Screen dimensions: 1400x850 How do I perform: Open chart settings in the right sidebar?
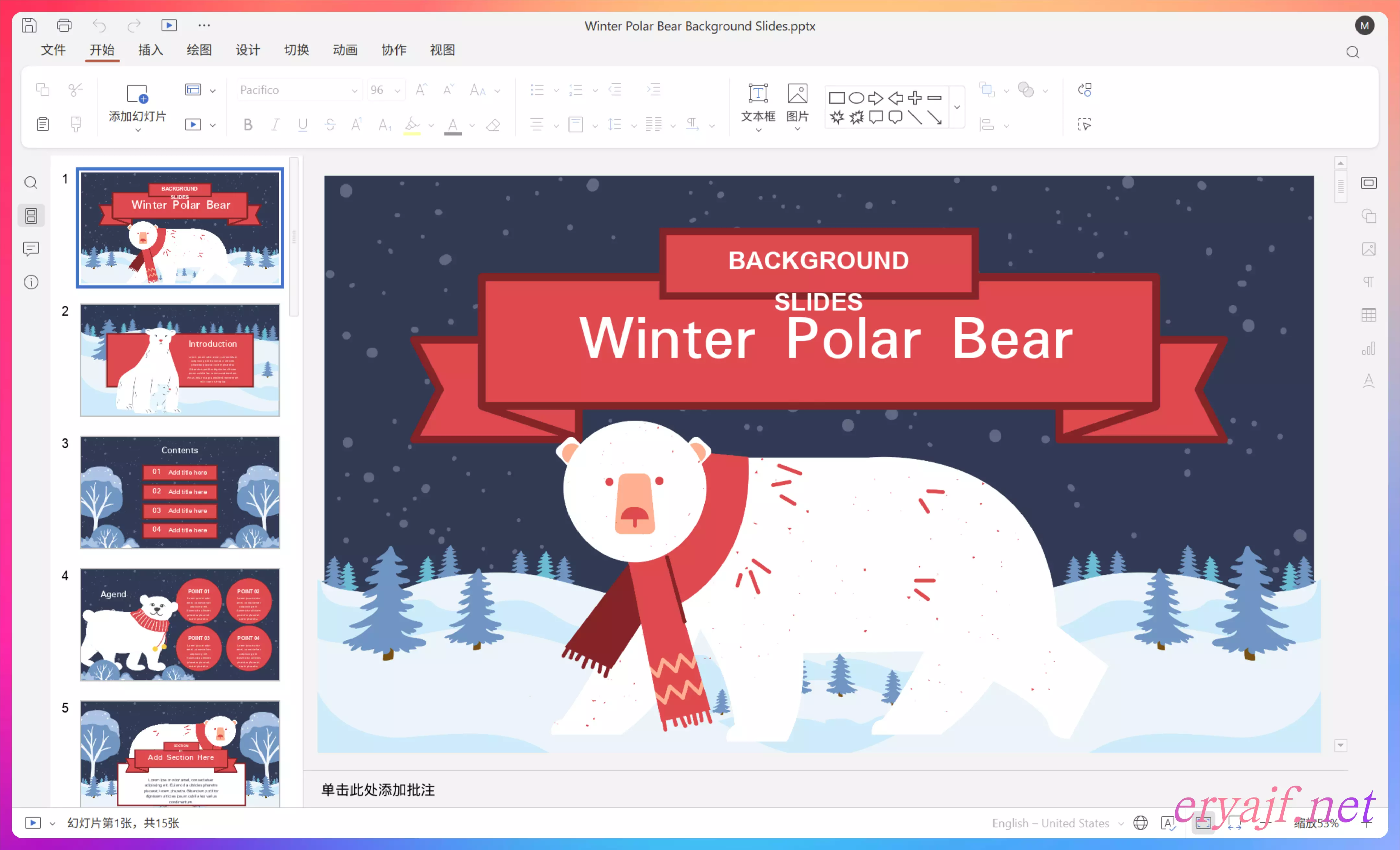coord(1368,348)
